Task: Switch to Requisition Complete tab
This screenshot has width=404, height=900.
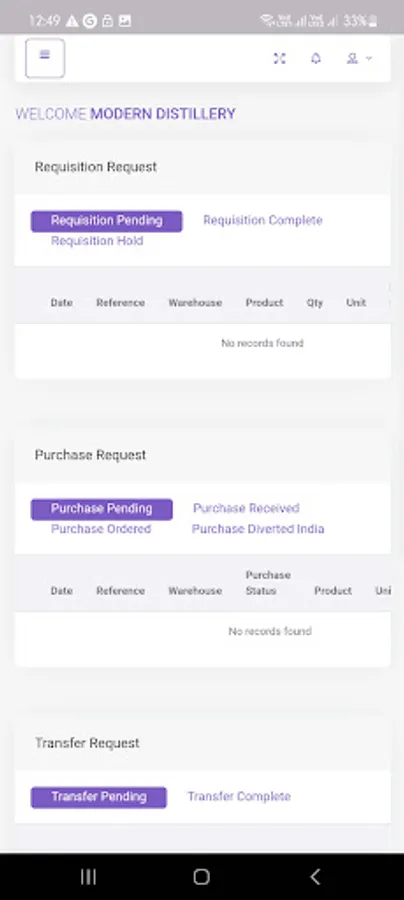Action: click(263, 220)
